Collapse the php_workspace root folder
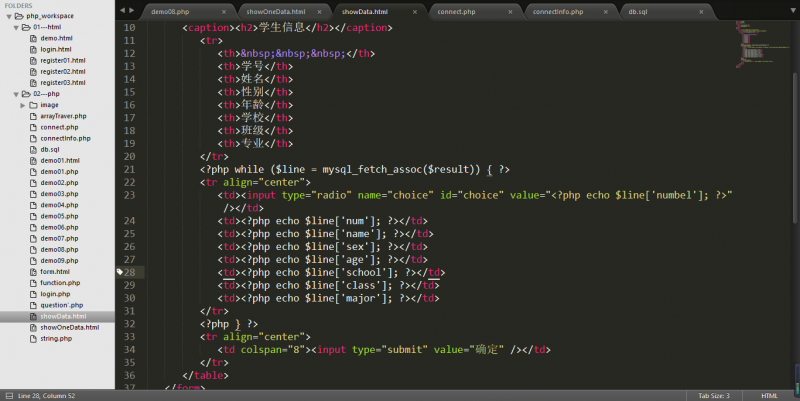 [6, 17]
